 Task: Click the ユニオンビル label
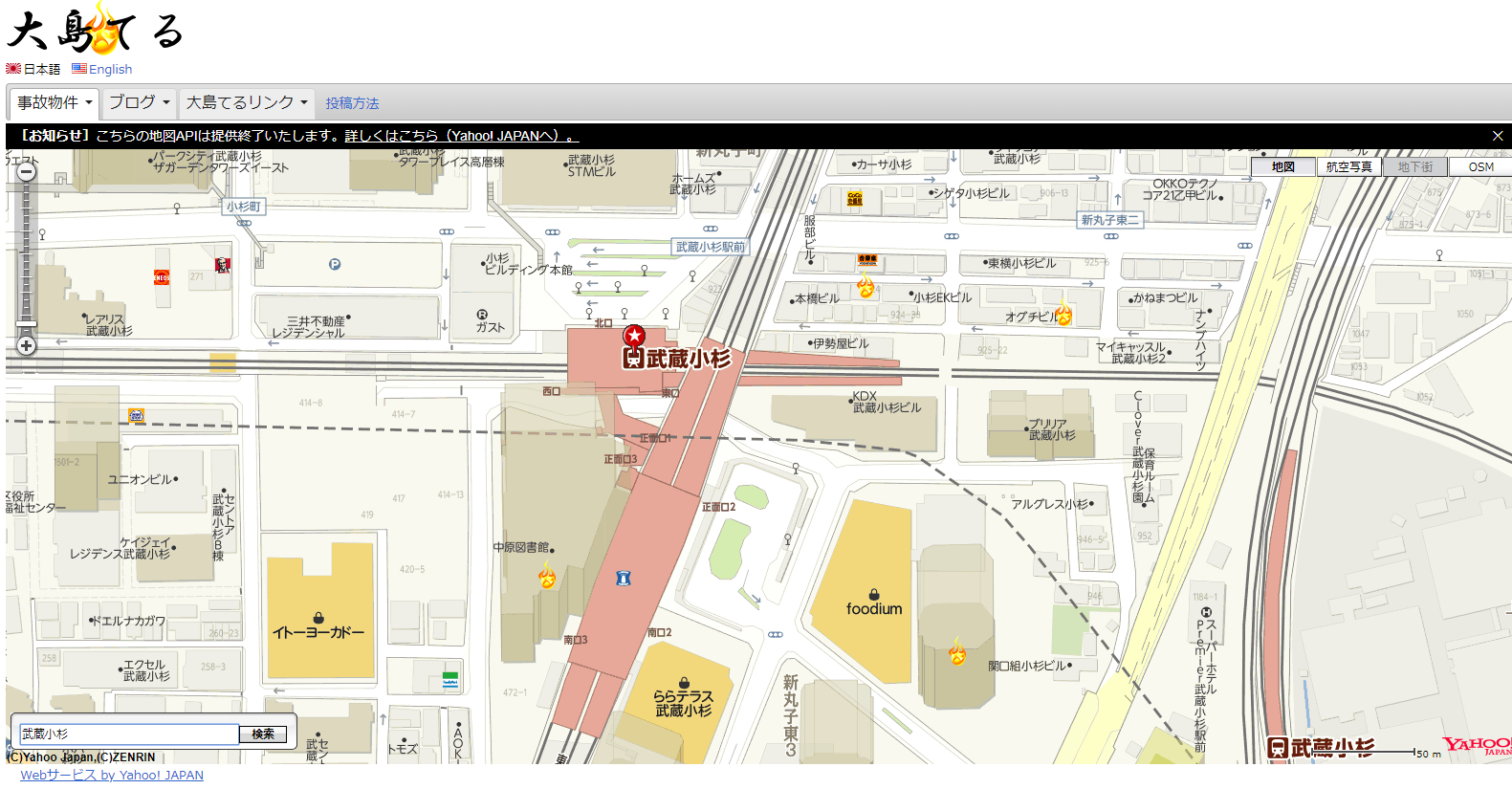coord(140,479)
